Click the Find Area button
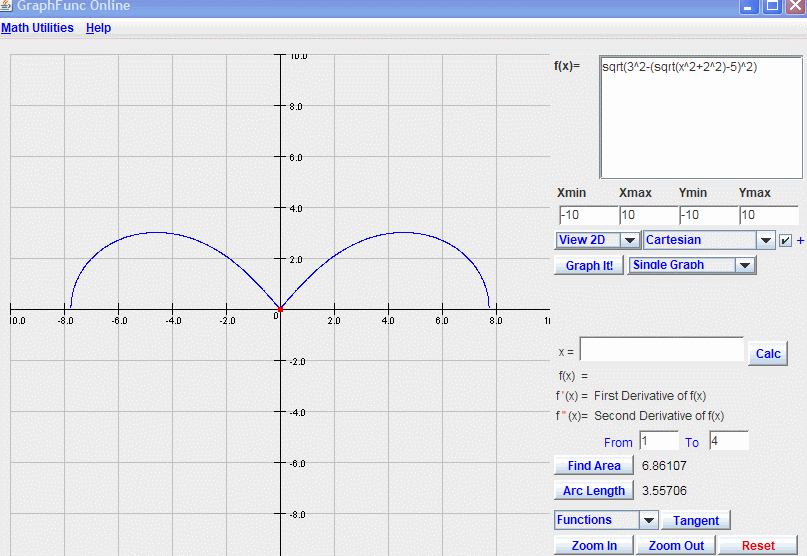The image size is (807, 556). 594,465
